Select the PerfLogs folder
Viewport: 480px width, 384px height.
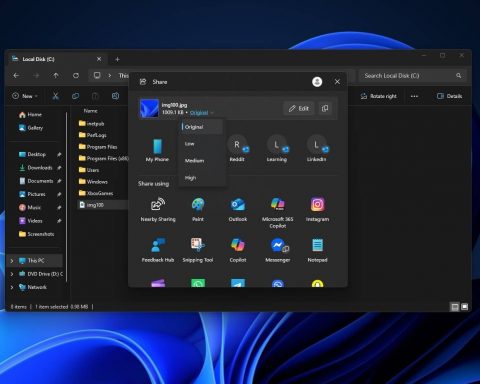tap(93, 135)
